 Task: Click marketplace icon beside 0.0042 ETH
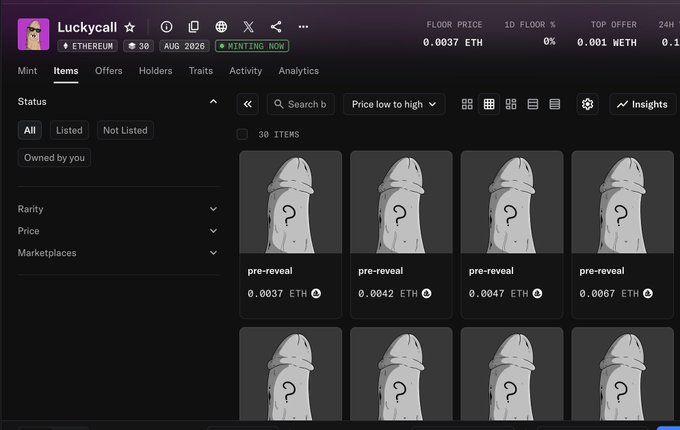click(427, 293)
